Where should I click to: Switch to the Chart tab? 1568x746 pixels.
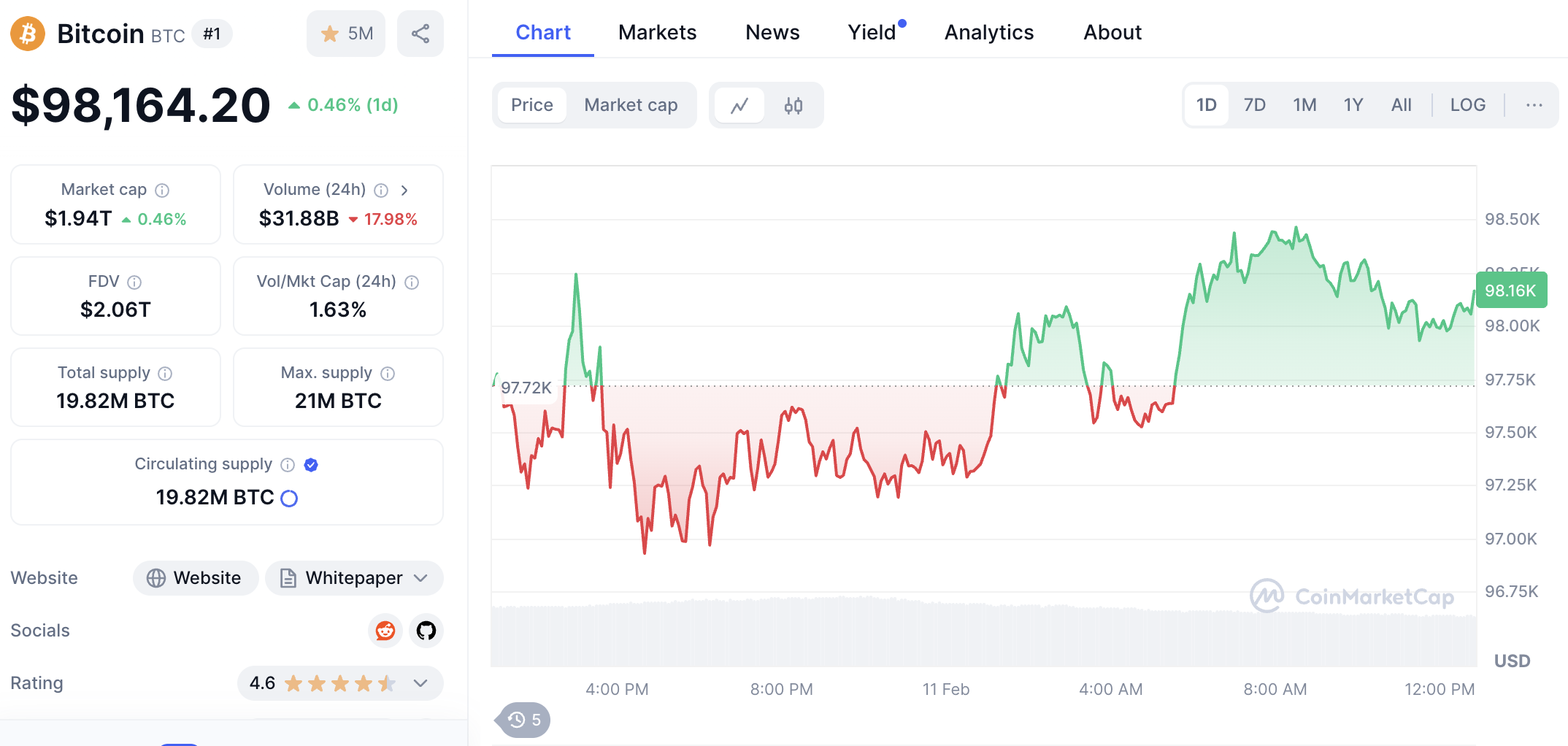click(543, 32)
